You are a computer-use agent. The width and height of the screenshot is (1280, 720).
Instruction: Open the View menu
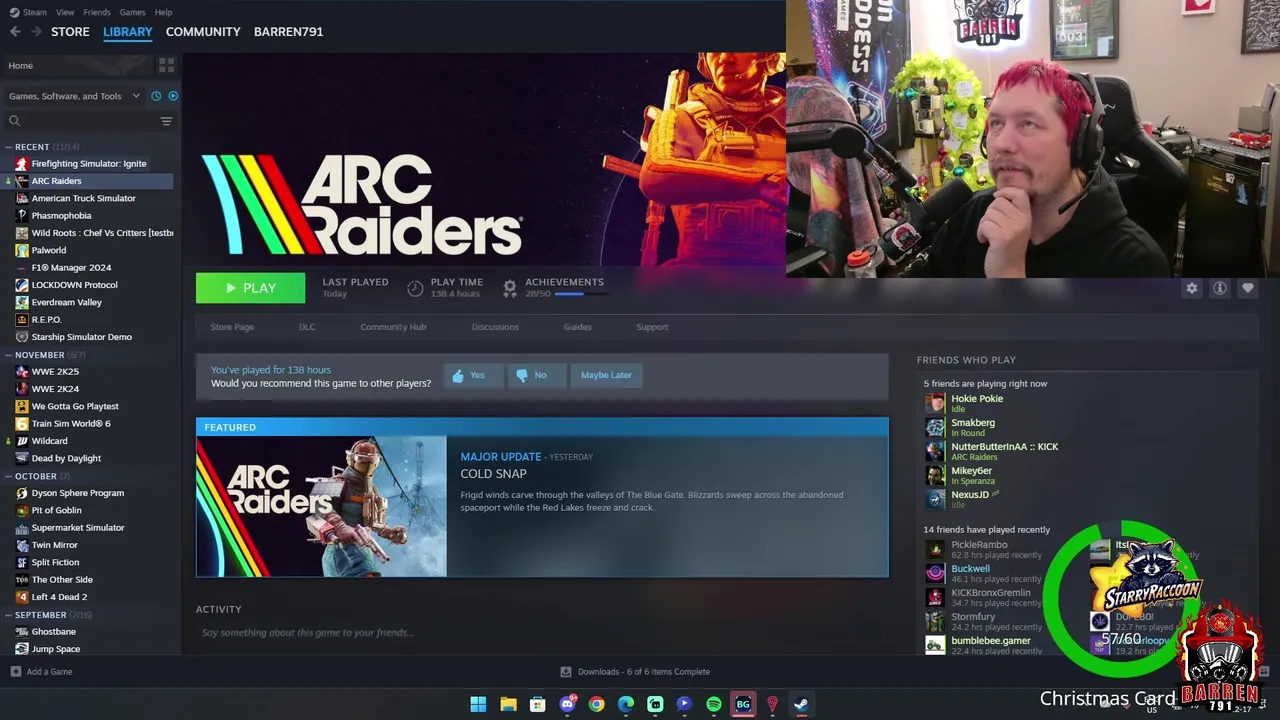click(65, 12)
